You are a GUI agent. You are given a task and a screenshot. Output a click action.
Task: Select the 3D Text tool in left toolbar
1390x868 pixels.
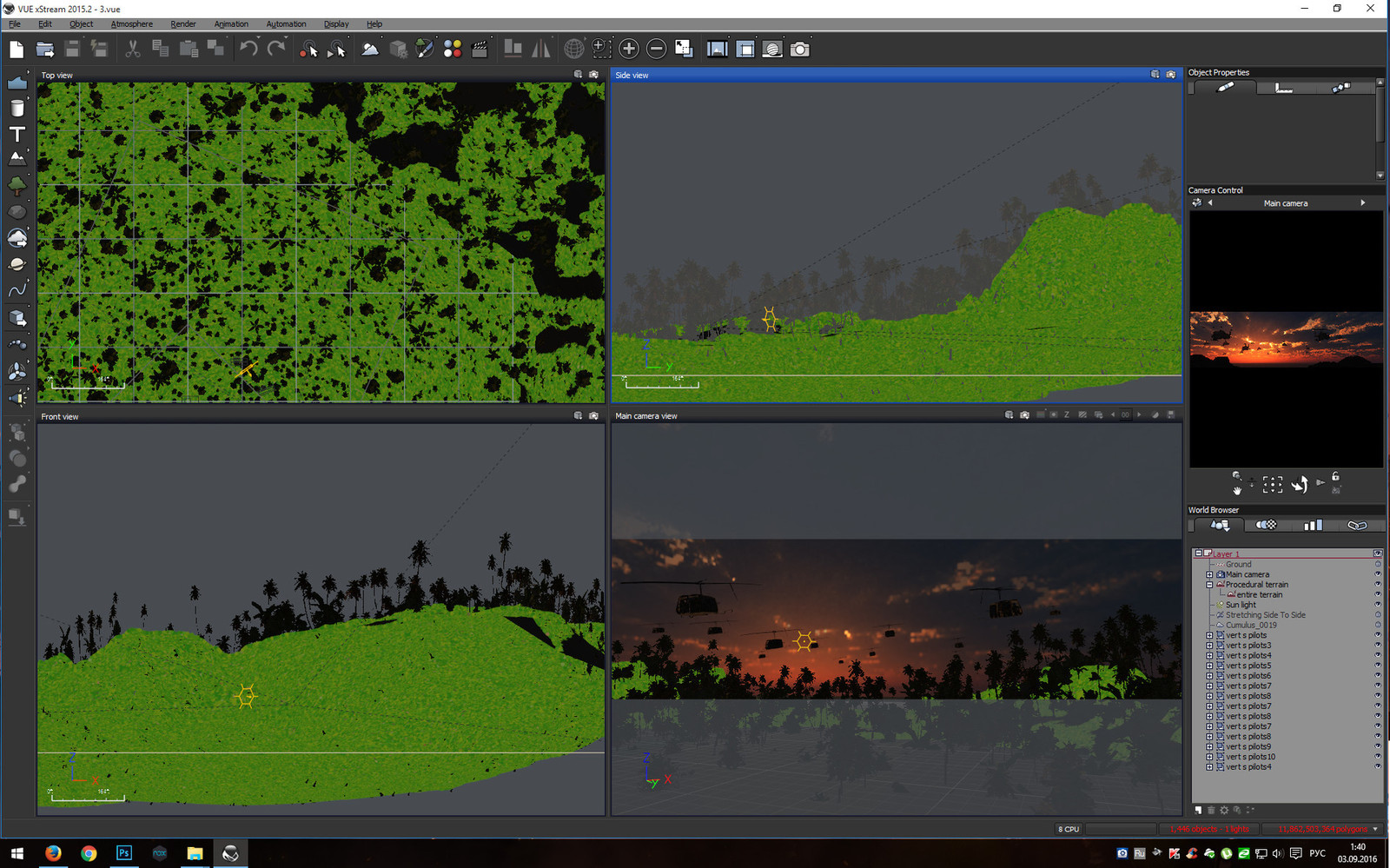coord(17,135)
